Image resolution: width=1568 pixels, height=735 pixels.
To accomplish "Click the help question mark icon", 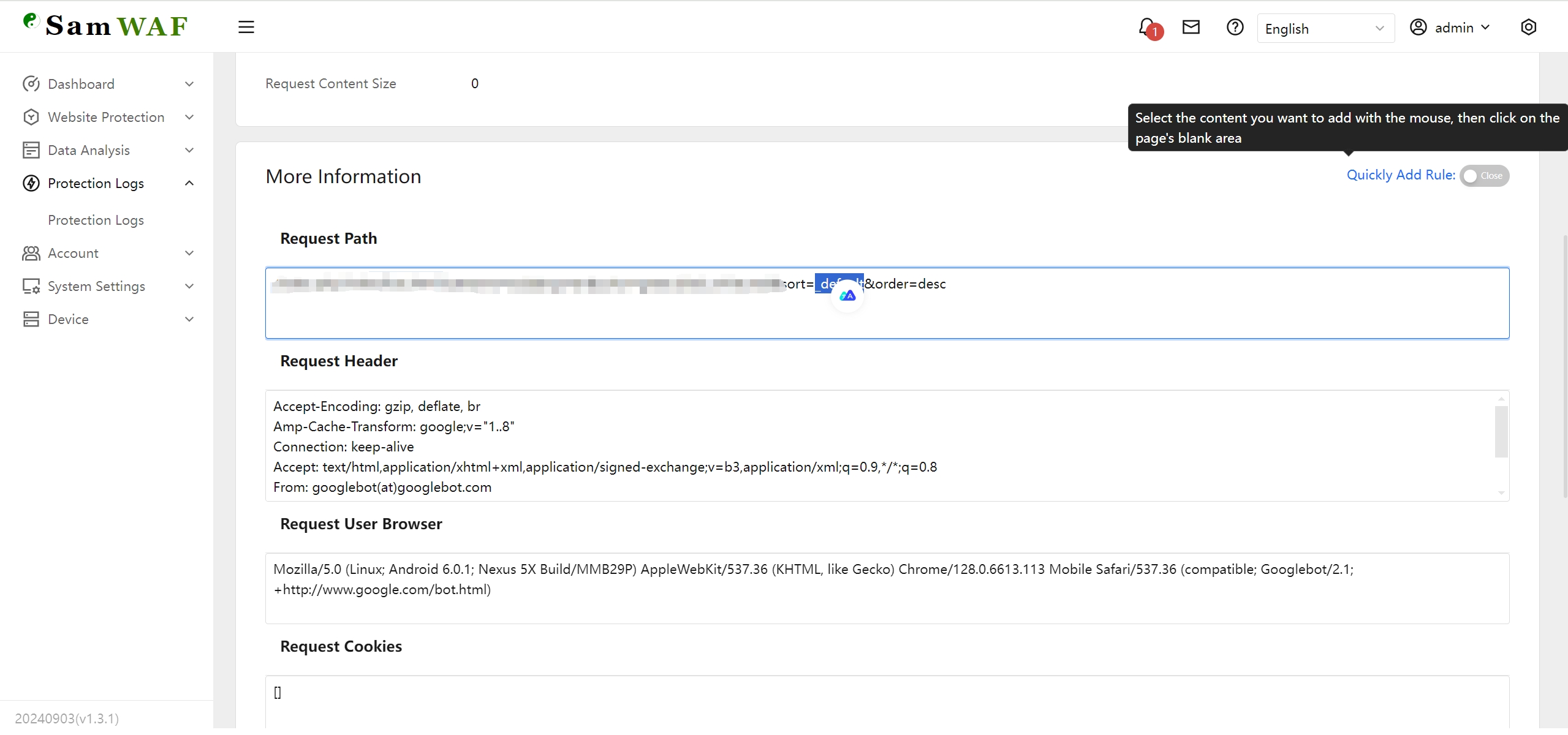I will pyautogui.click(x=1234, y=27).
